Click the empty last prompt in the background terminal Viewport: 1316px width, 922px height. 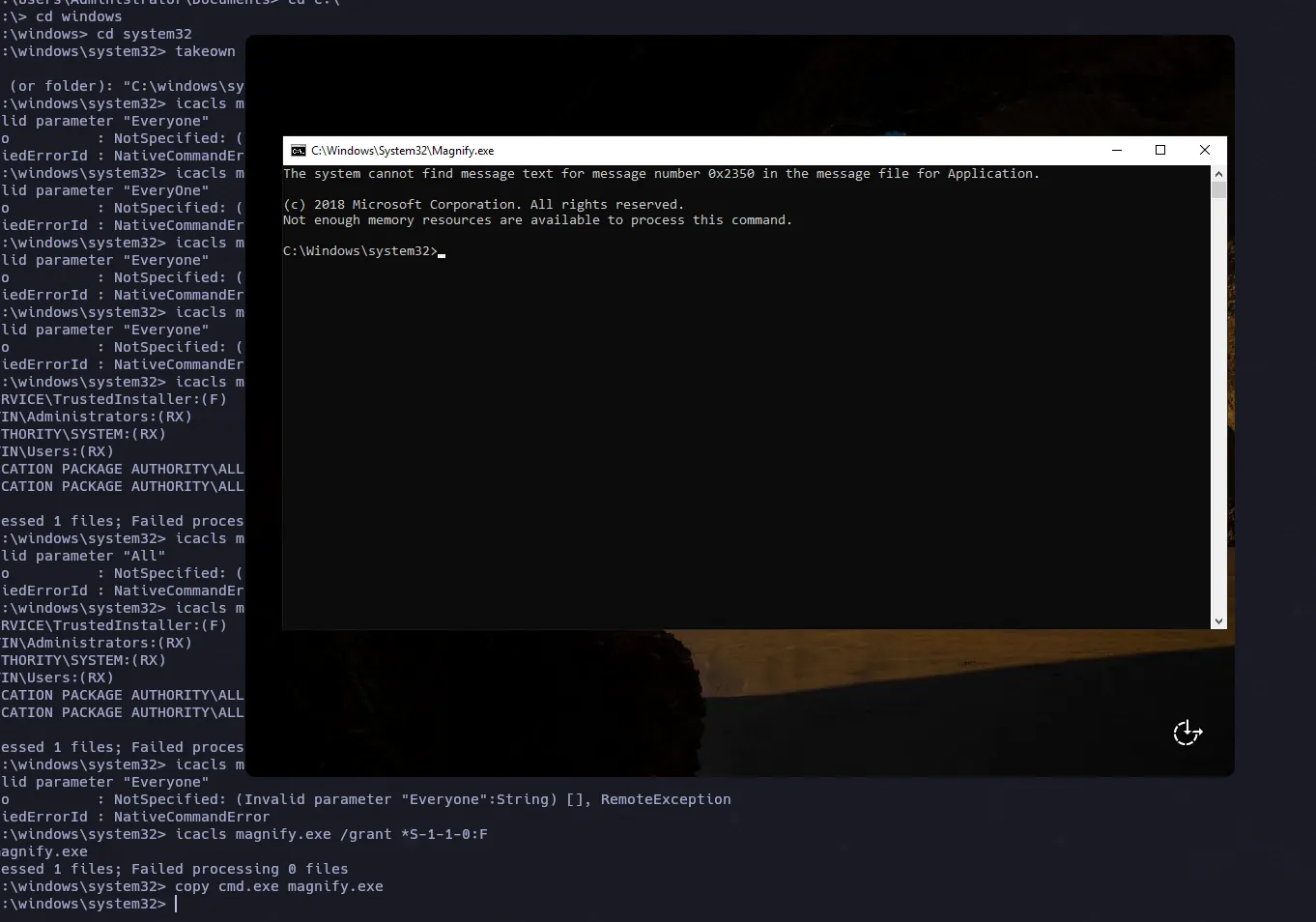coord(88,904)
